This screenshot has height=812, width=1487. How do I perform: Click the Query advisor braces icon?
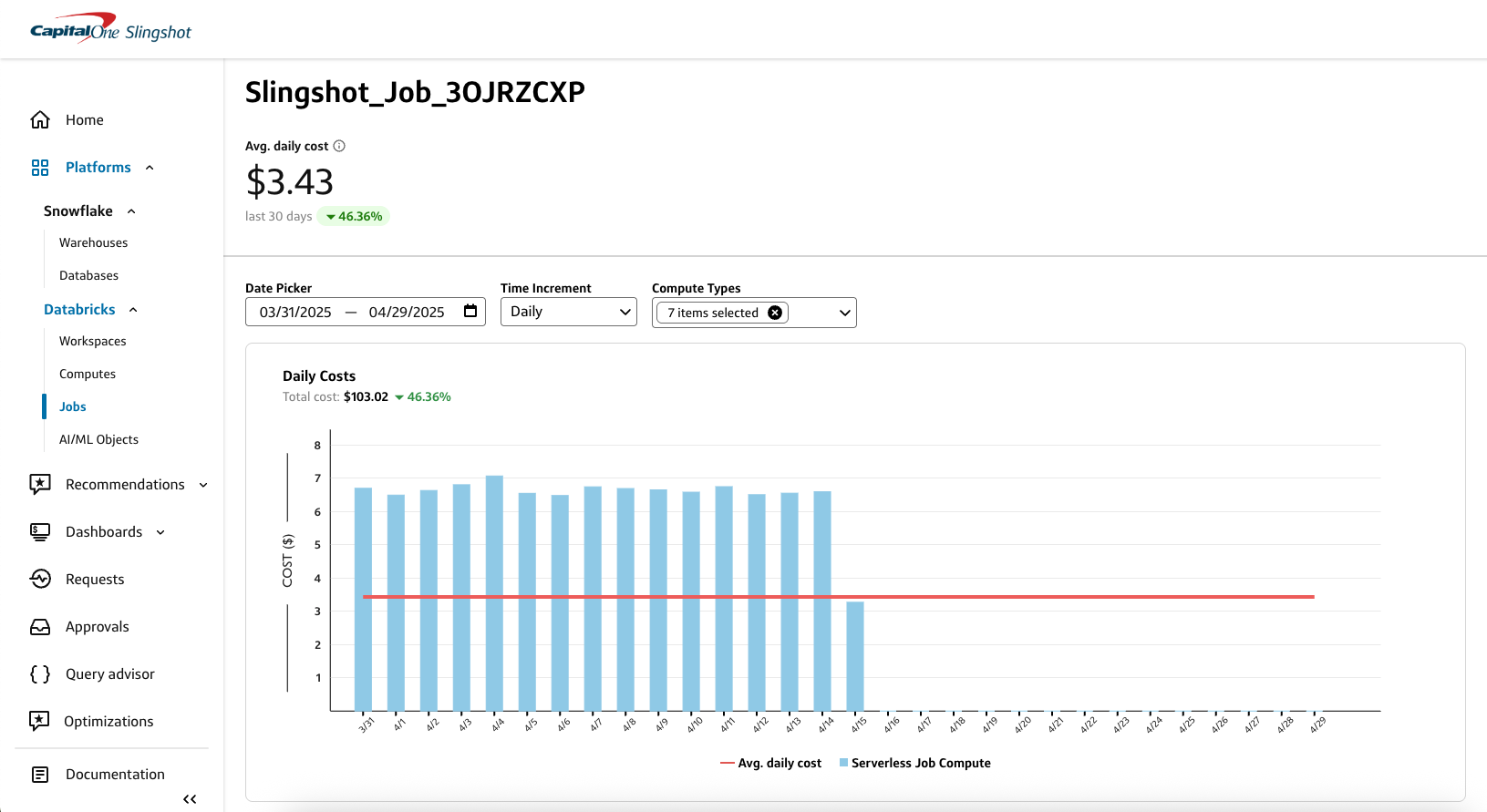(40, 674)
